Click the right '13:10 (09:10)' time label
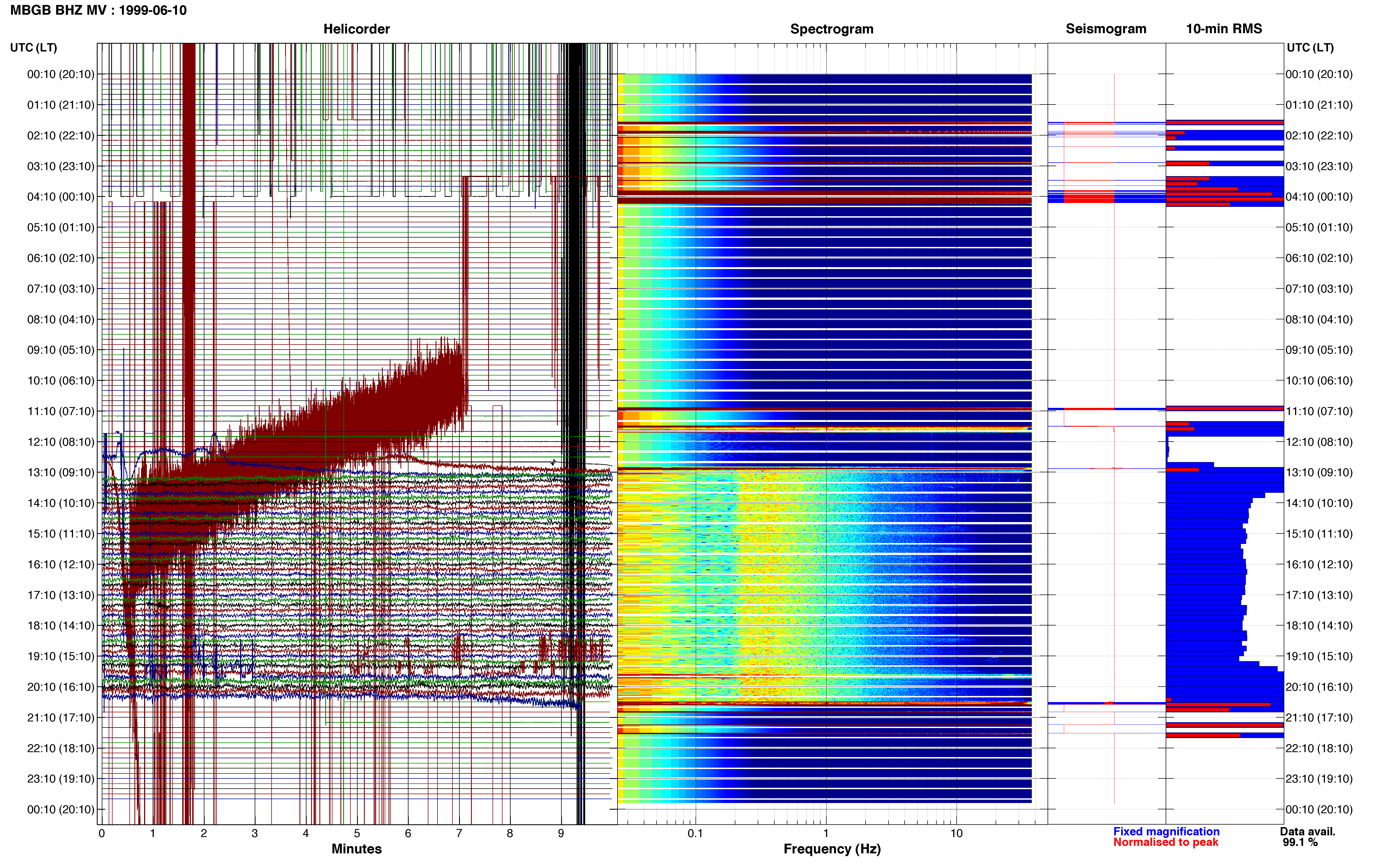 click(1319, 473)
